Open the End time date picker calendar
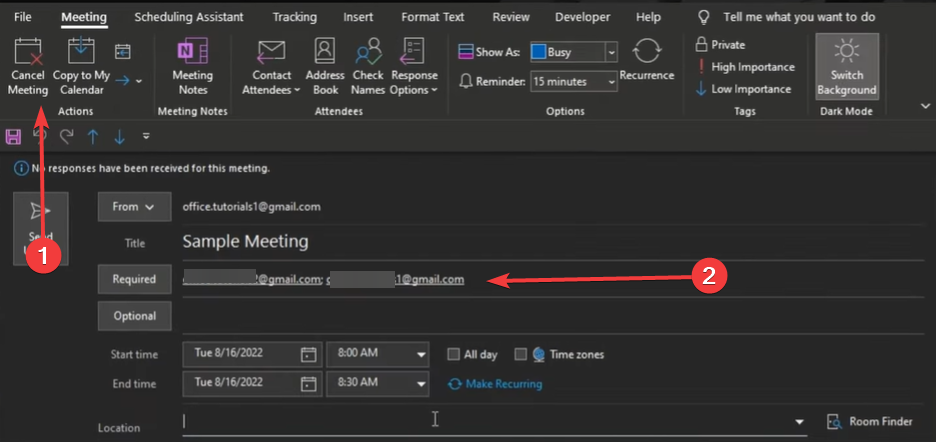The height and width of the screenshot is (442, 936). tap(308, 383)
